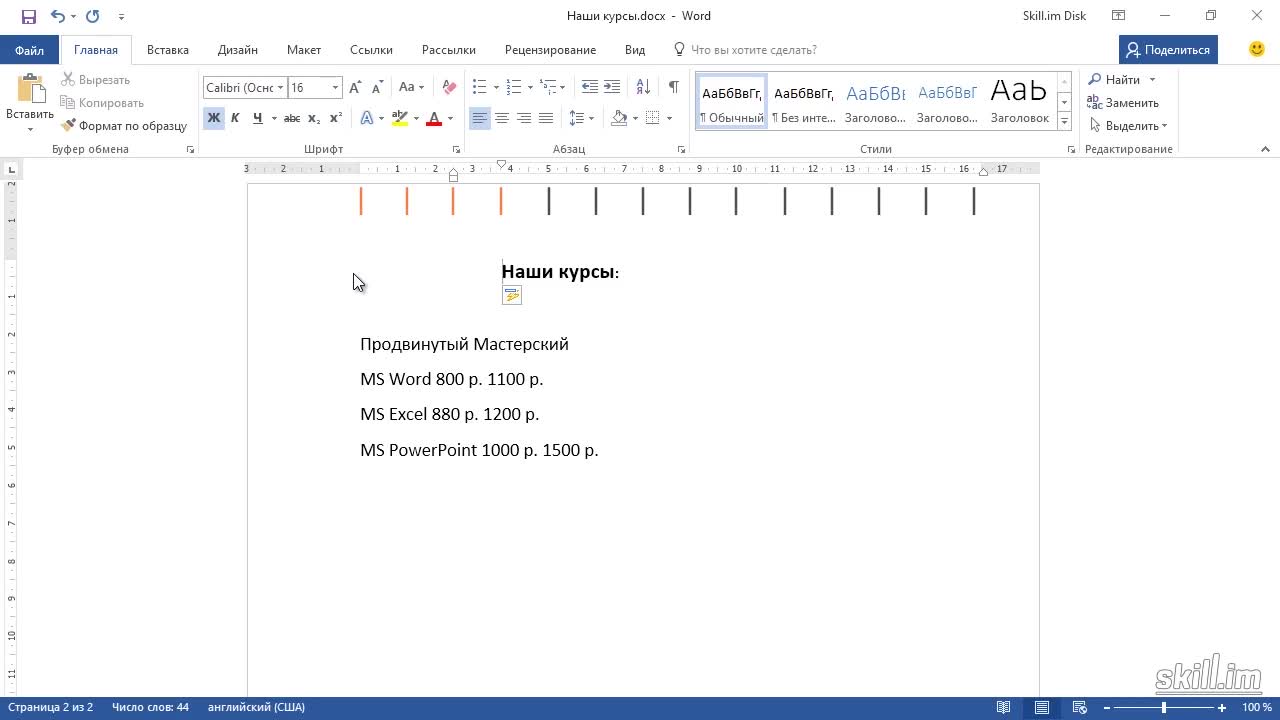Justify paragraph text across the width
1280x720 pixels.
546,118
